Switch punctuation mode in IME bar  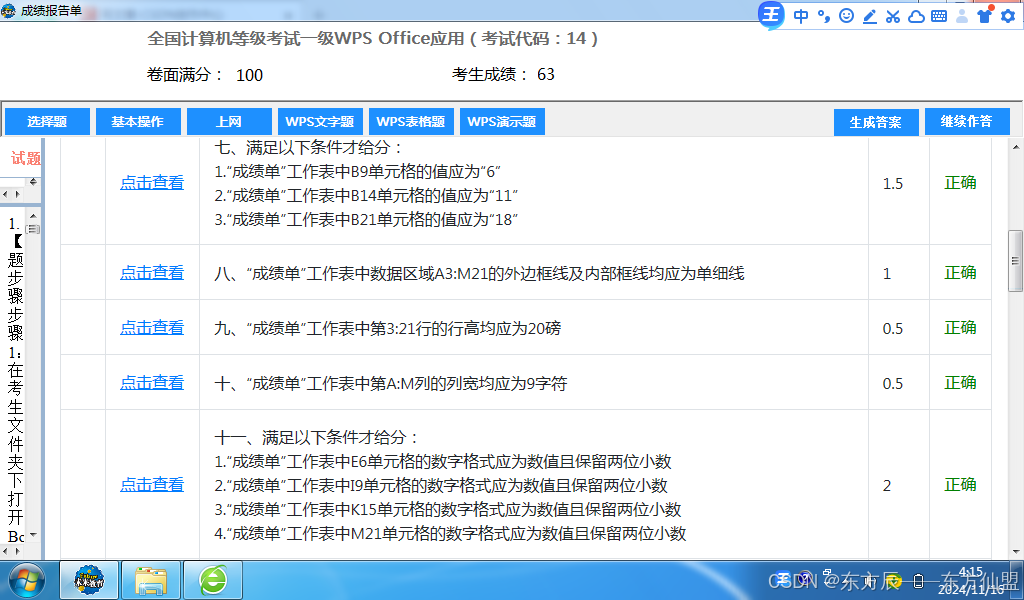pyautogui.click(x=824, y=16)
